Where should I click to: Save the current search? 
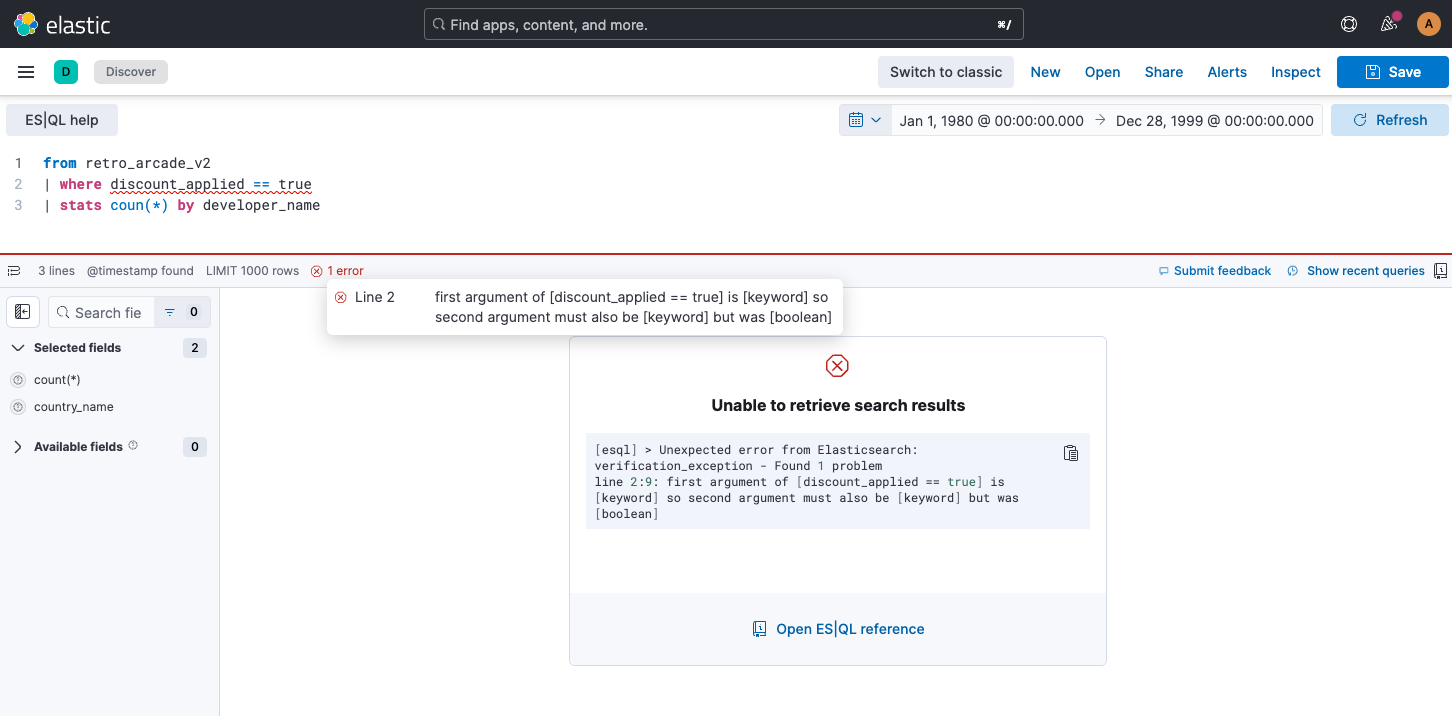[1392, 72]
